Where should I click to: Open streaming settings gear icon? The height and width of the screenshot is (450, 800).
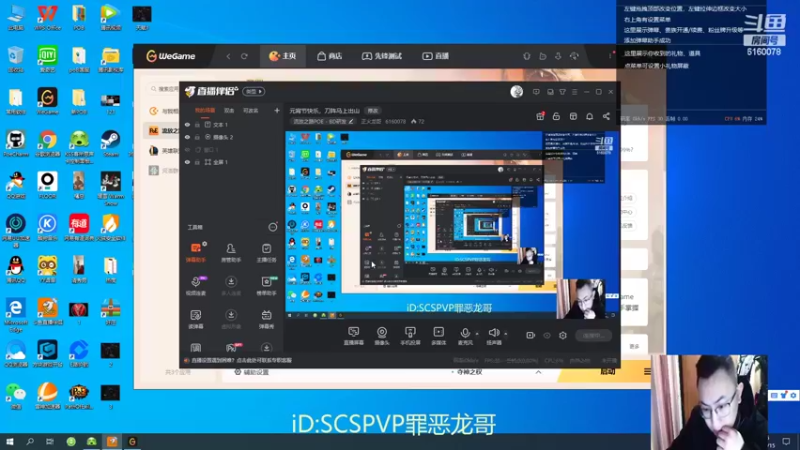pyautogui.click(x=563, y=335)
